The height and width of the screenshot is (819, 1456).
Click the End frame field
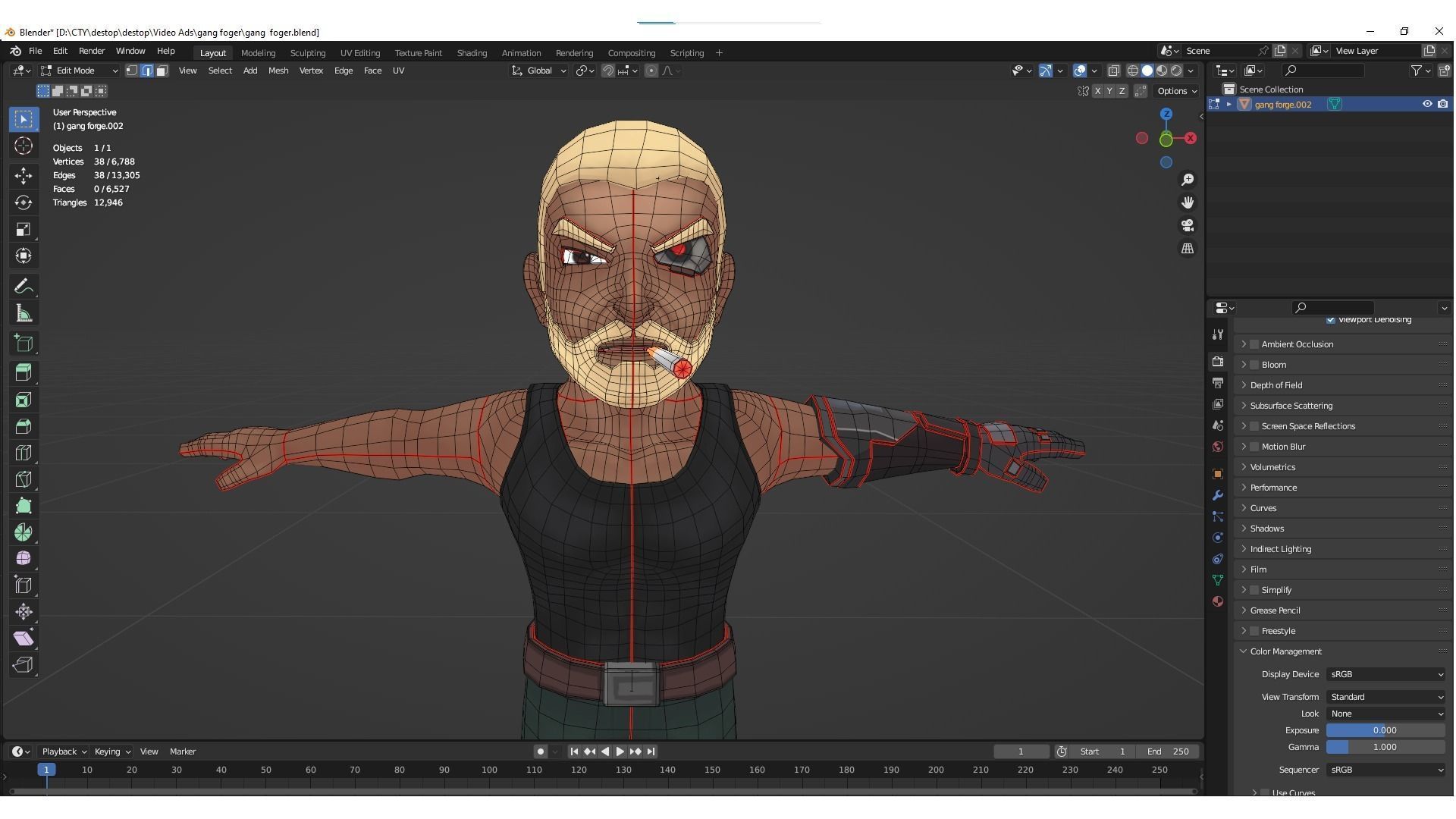pos(1169,752)
